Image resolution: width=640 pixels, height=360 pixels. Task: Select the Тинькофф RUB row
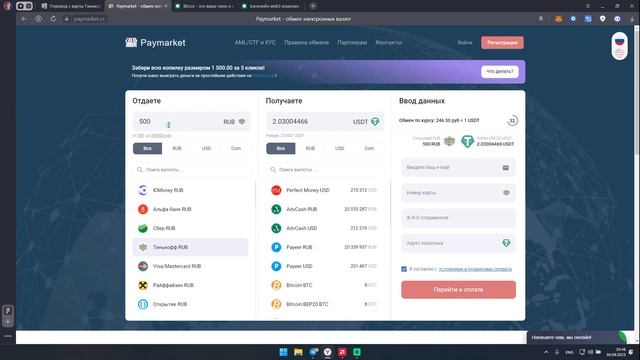tap(190, 247)
